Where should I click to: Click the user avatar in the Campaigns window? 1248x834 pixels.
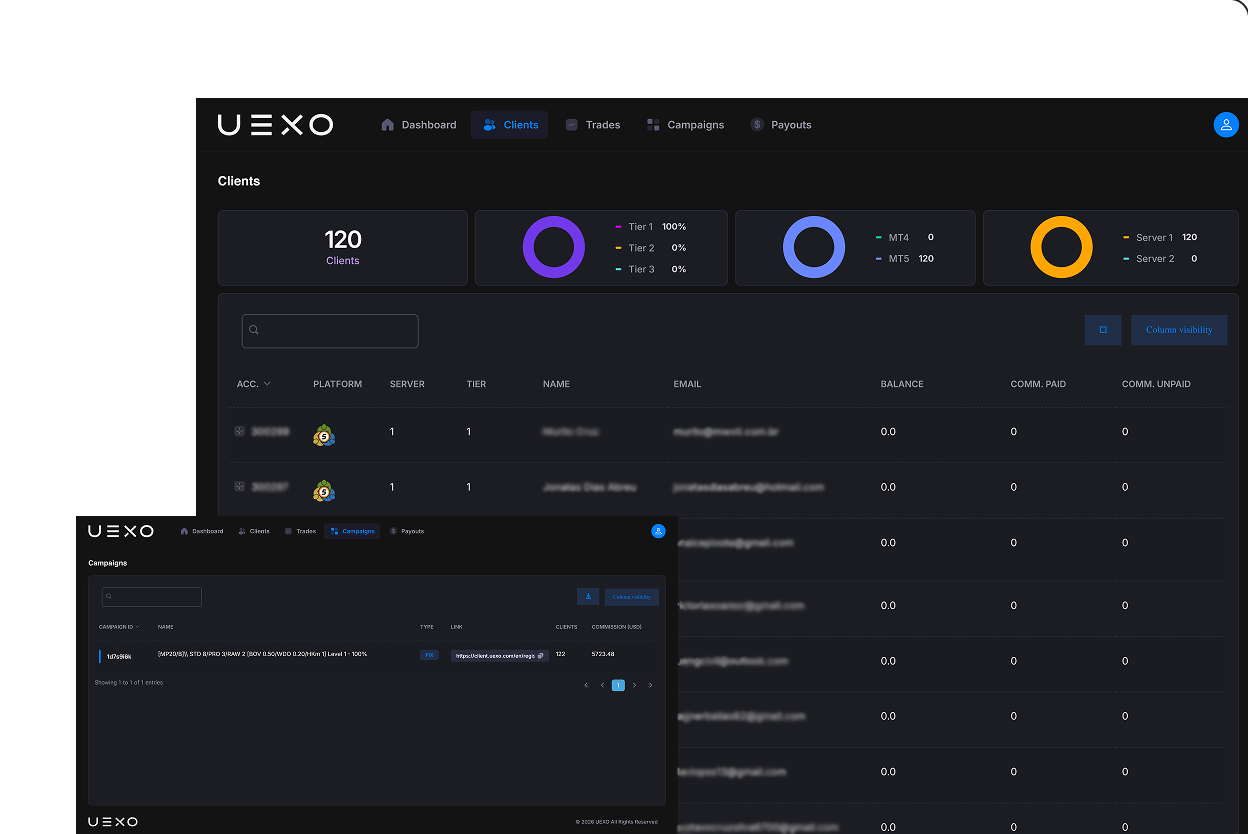pyautogui.click(x=658, y=531)
